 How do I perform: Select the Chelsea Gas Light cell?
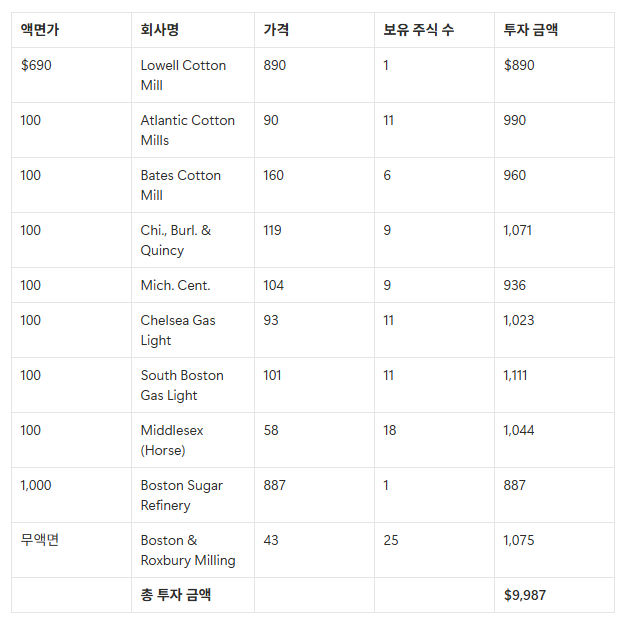coord(178,330)
